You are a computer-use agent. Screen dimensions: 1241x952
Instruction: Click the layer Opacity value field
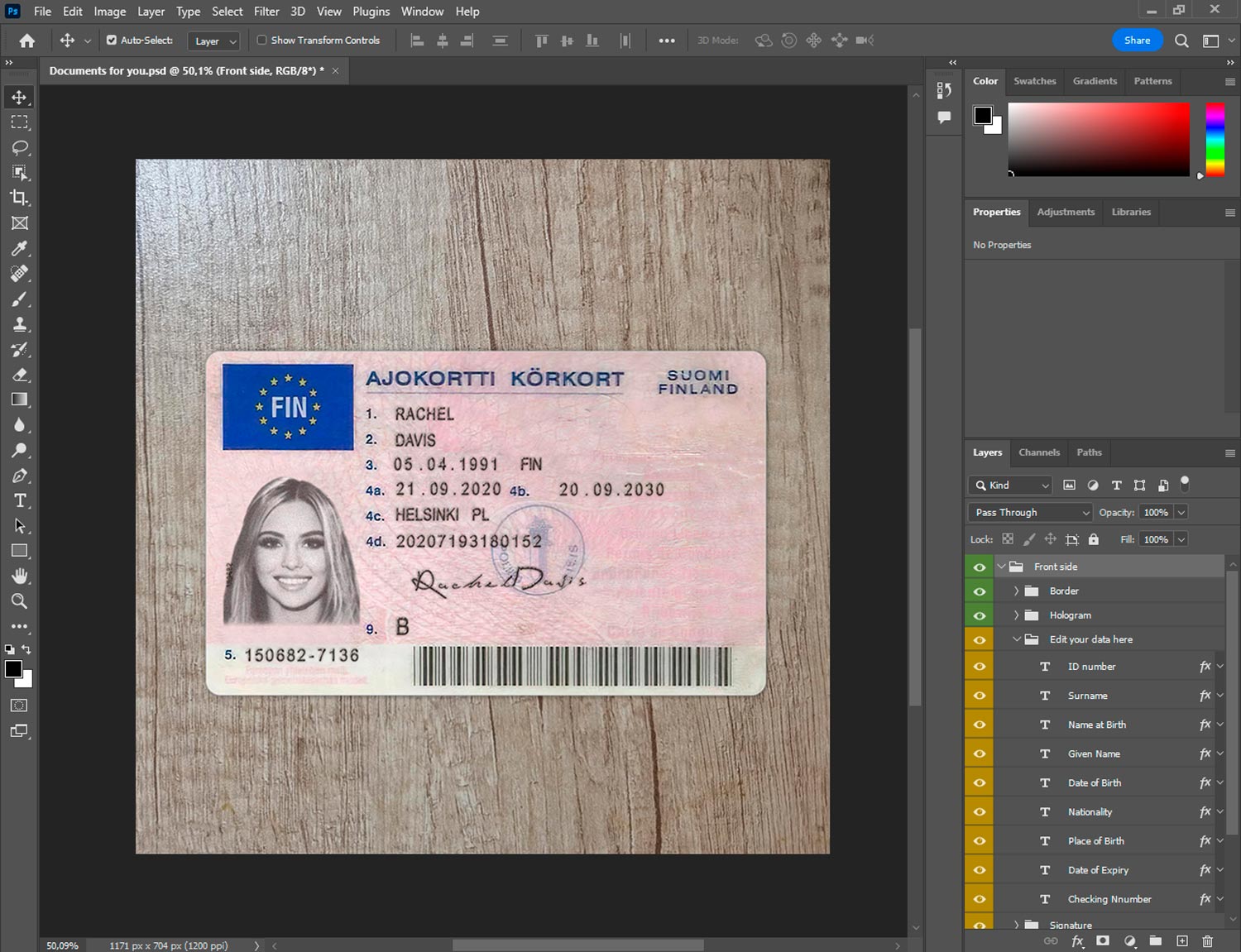click(1156, 513)
